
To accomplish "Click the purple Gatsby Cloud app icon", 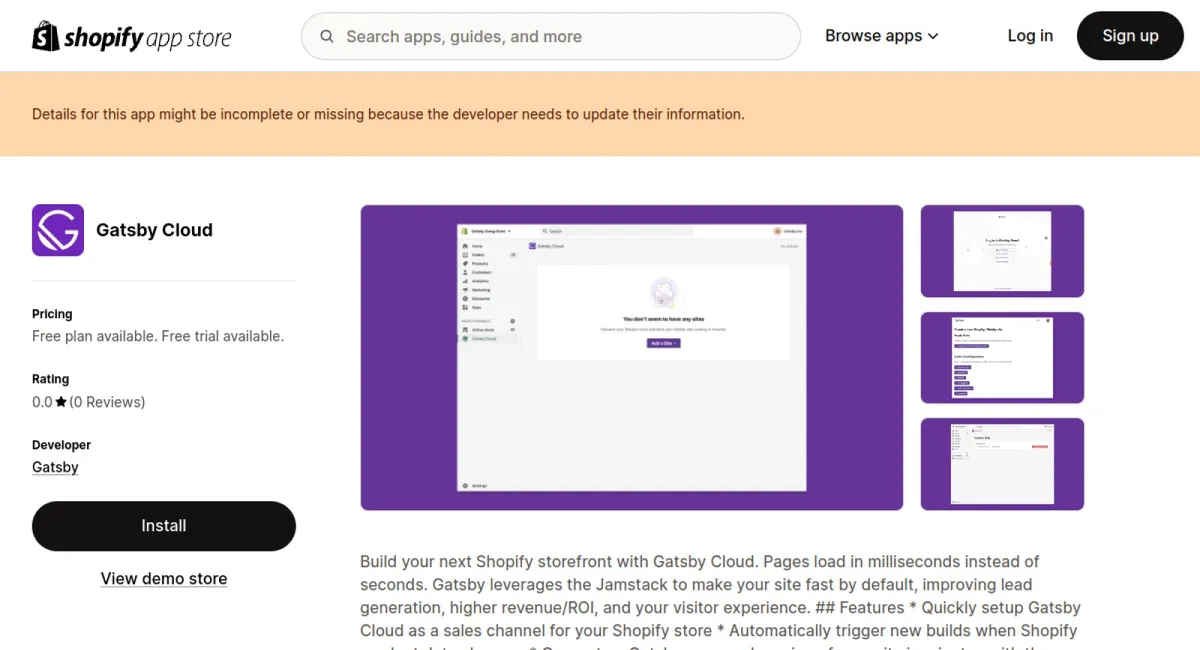I will (x=58, y=230).
